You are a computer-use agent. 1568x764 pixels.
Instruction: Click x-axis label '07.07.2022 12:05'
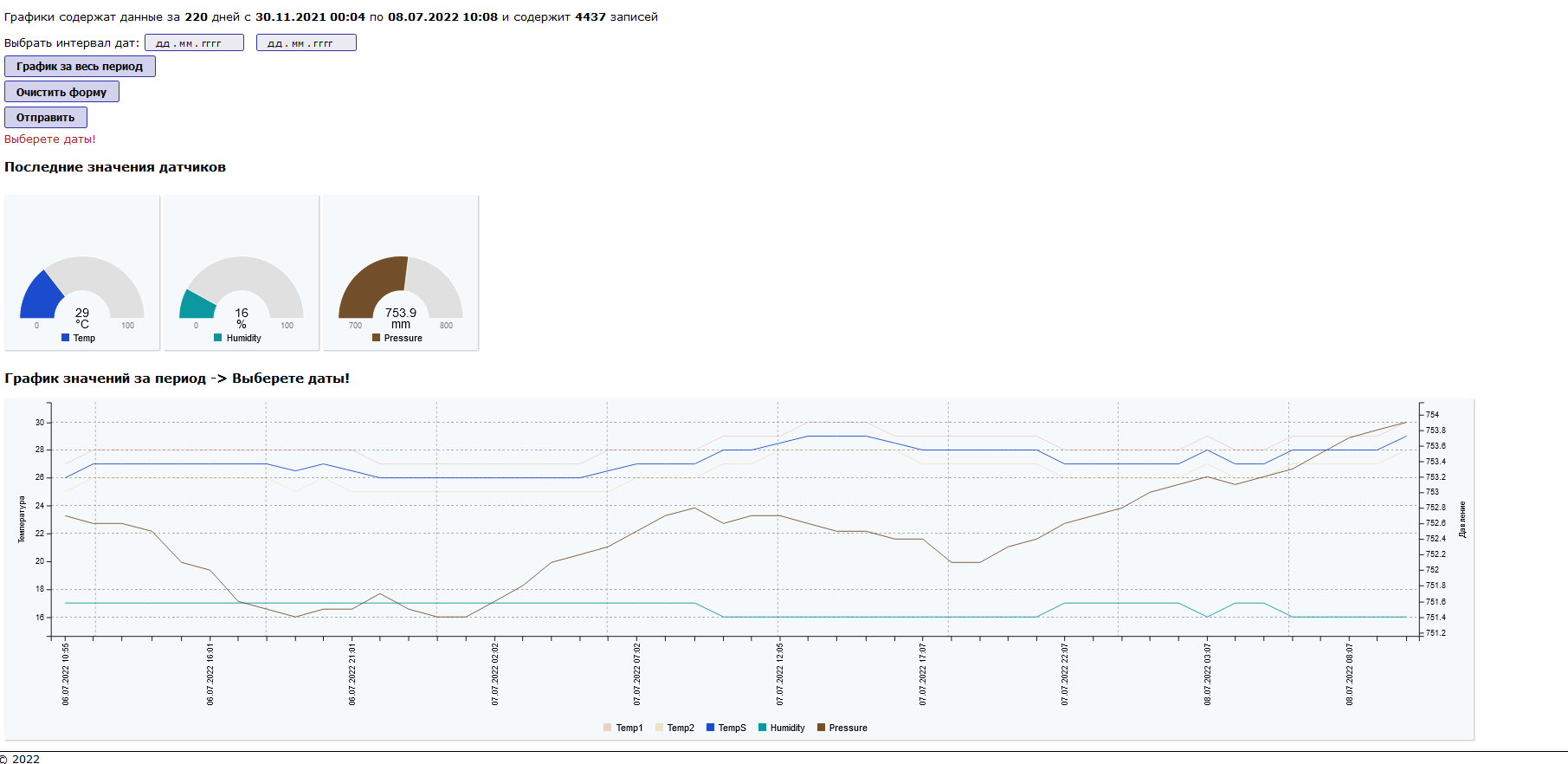pos(780,674)
